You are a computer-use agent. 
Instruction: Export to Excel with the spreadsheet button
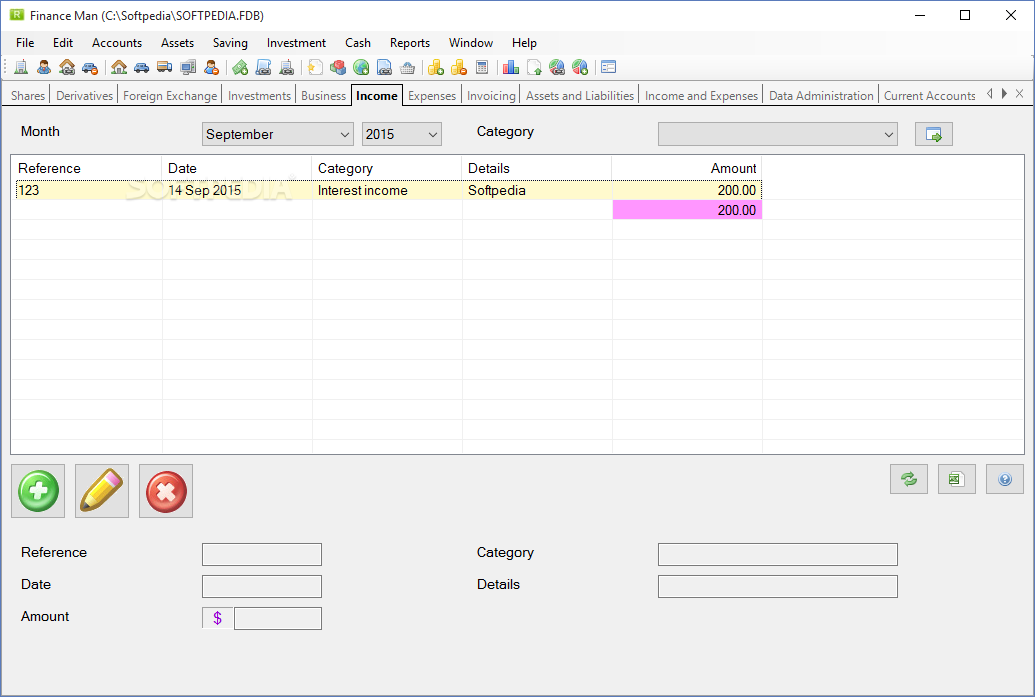[x=956, y=479]
